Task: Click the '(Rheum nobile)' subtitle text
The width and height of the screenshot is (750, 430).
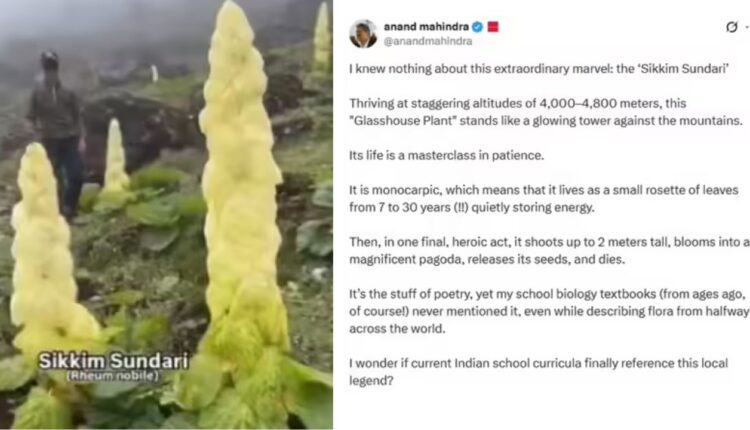Action: [113, 375]
